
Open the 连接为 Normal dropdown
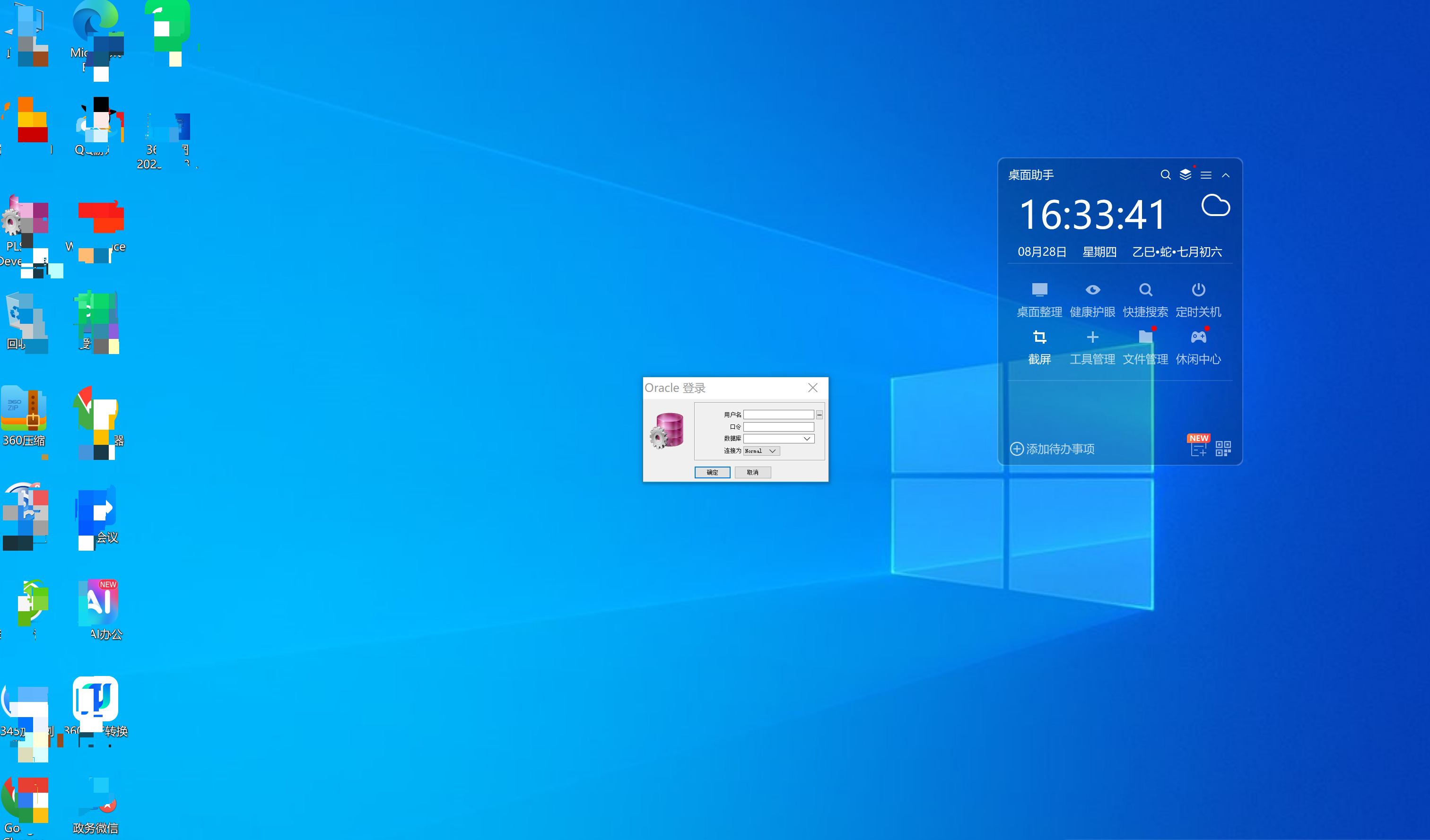click(761, 451)
